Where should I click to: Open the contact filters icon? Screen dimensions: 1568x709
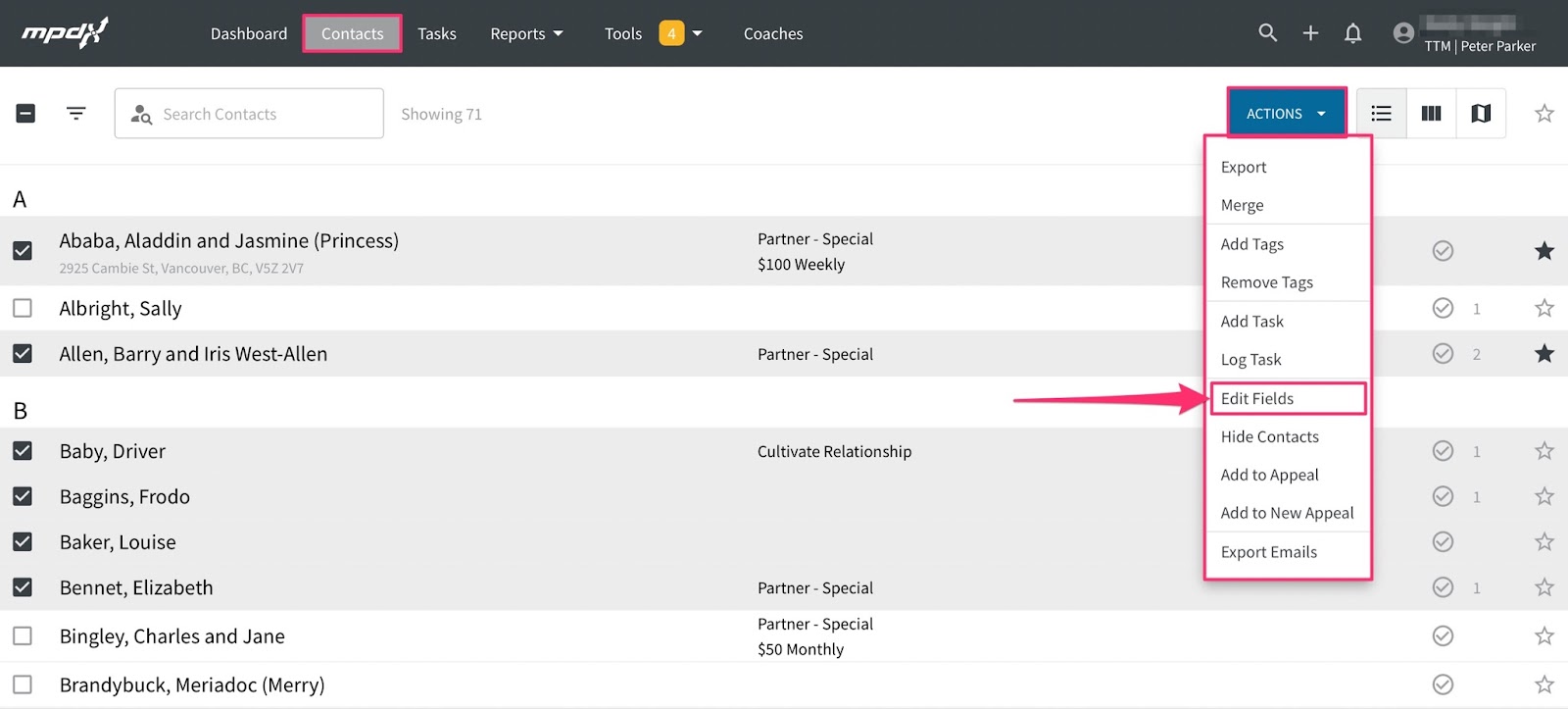[x=75, y=114]
